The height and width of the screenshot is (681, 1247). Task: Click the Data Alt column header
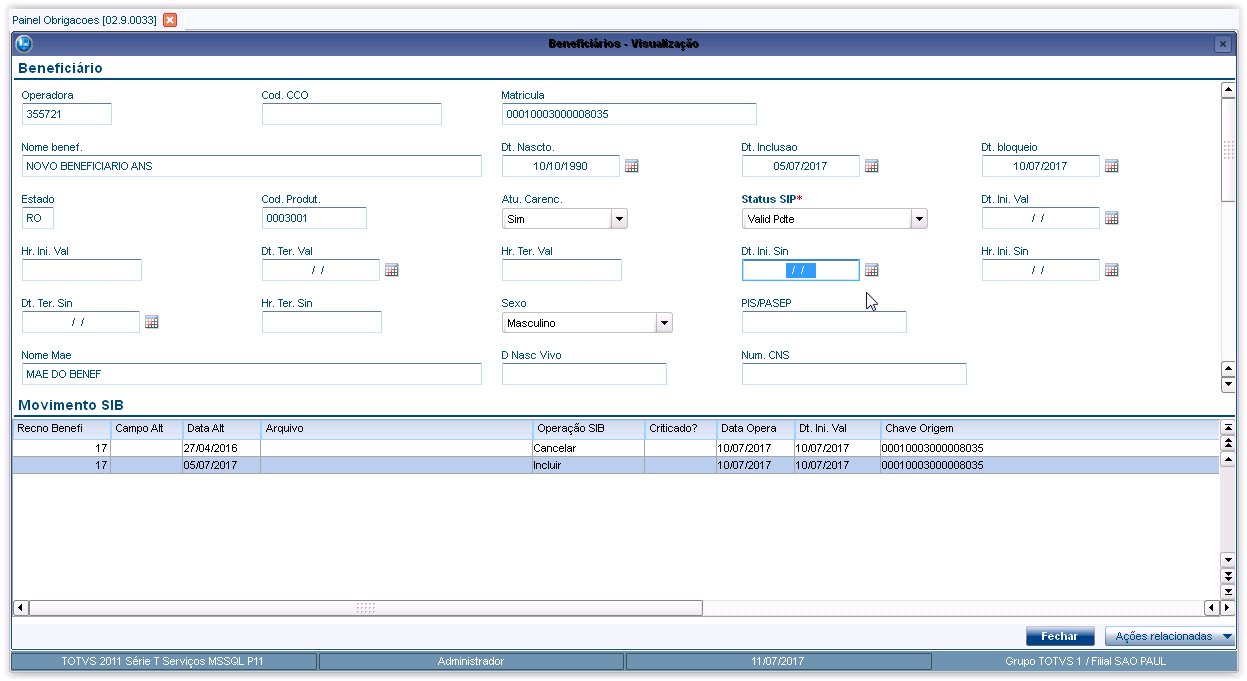tap(221, 429)
